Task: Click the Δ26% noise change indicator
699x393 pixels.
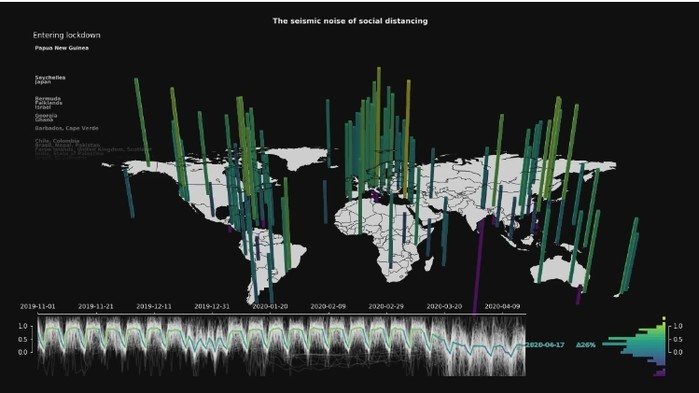Action: 586,345
